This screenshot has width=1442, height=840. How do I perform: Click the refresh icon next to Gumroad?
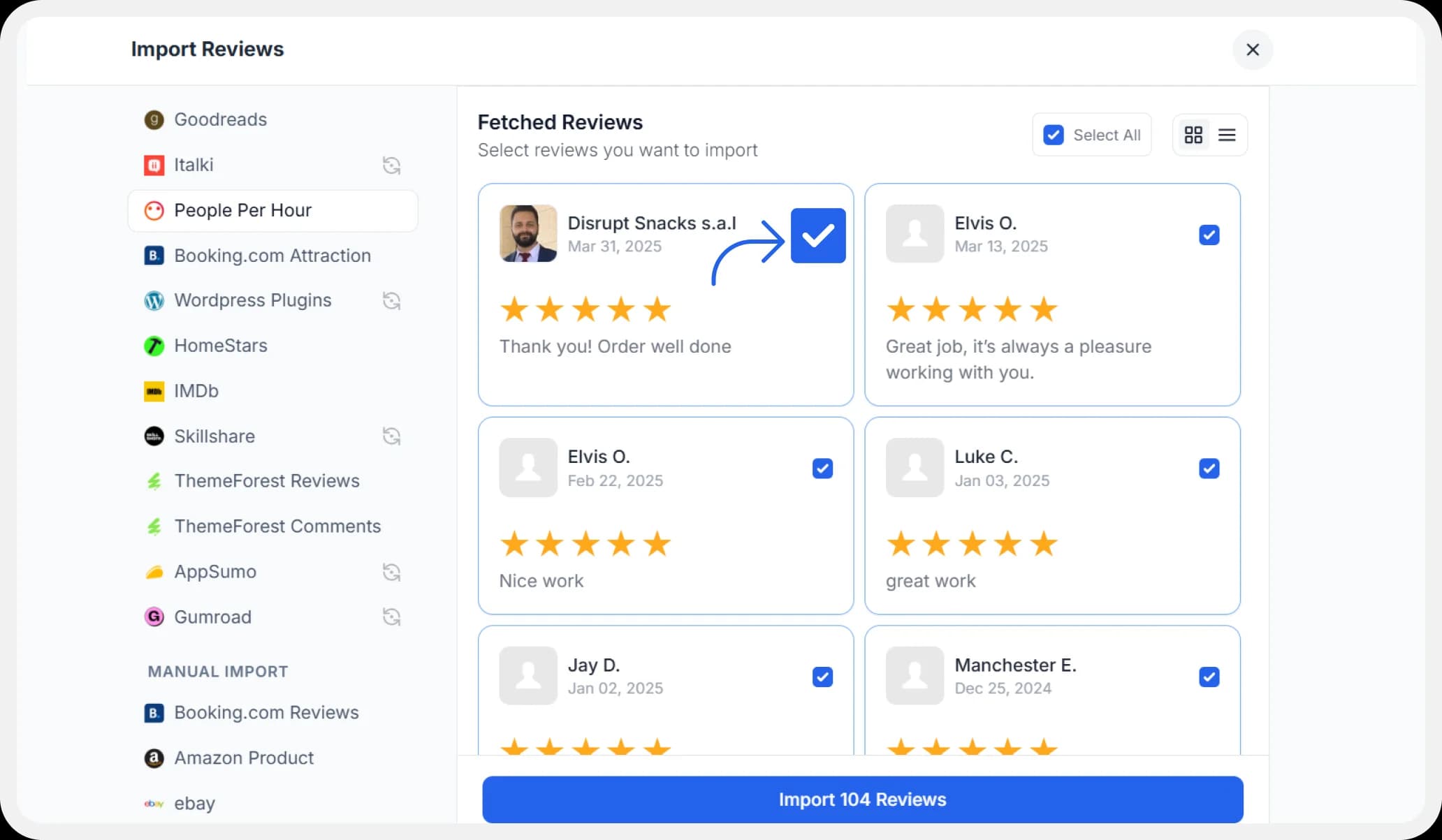coord(391,617)
